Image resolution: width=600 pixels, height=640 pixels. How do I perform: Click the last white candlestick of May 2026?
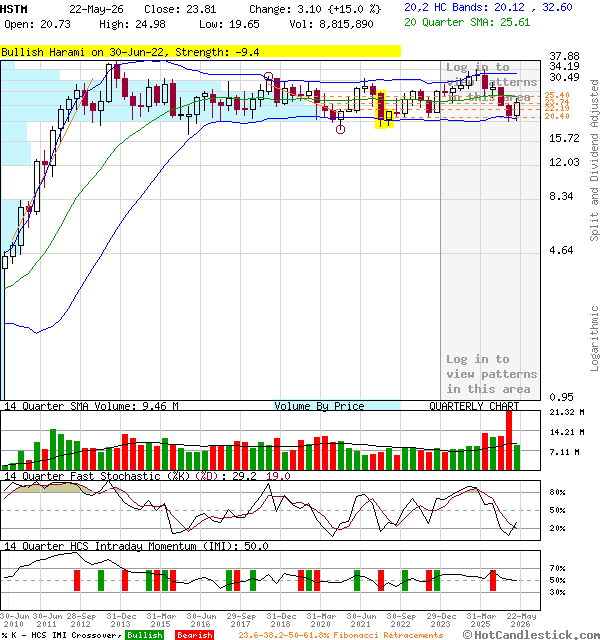517,109
